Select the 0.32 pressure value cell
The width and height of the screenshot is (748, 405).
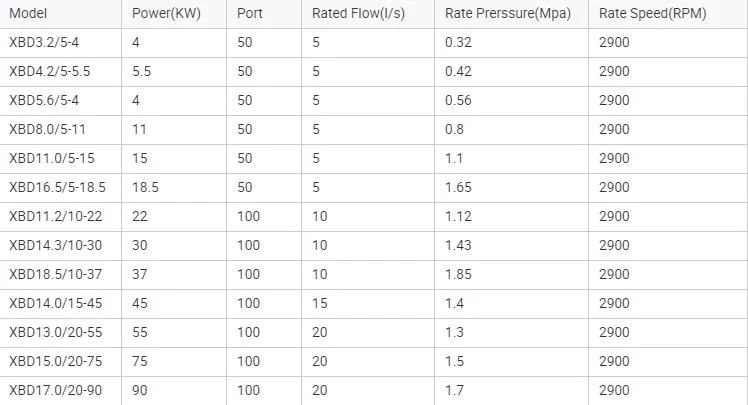click(458, 43)
